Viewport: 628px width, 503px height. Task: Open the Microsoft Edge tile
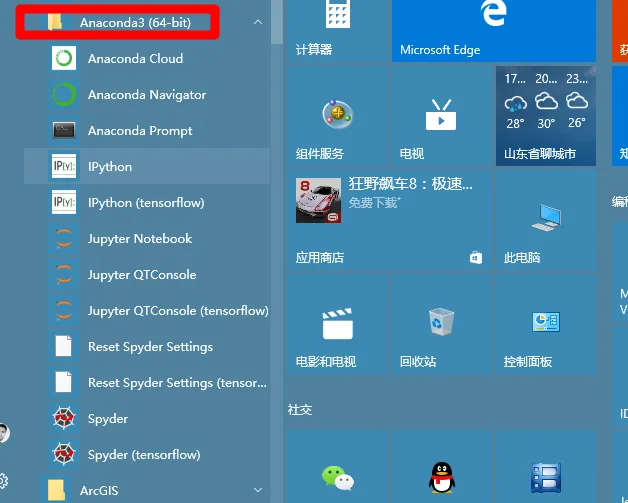tap(494, 31)
